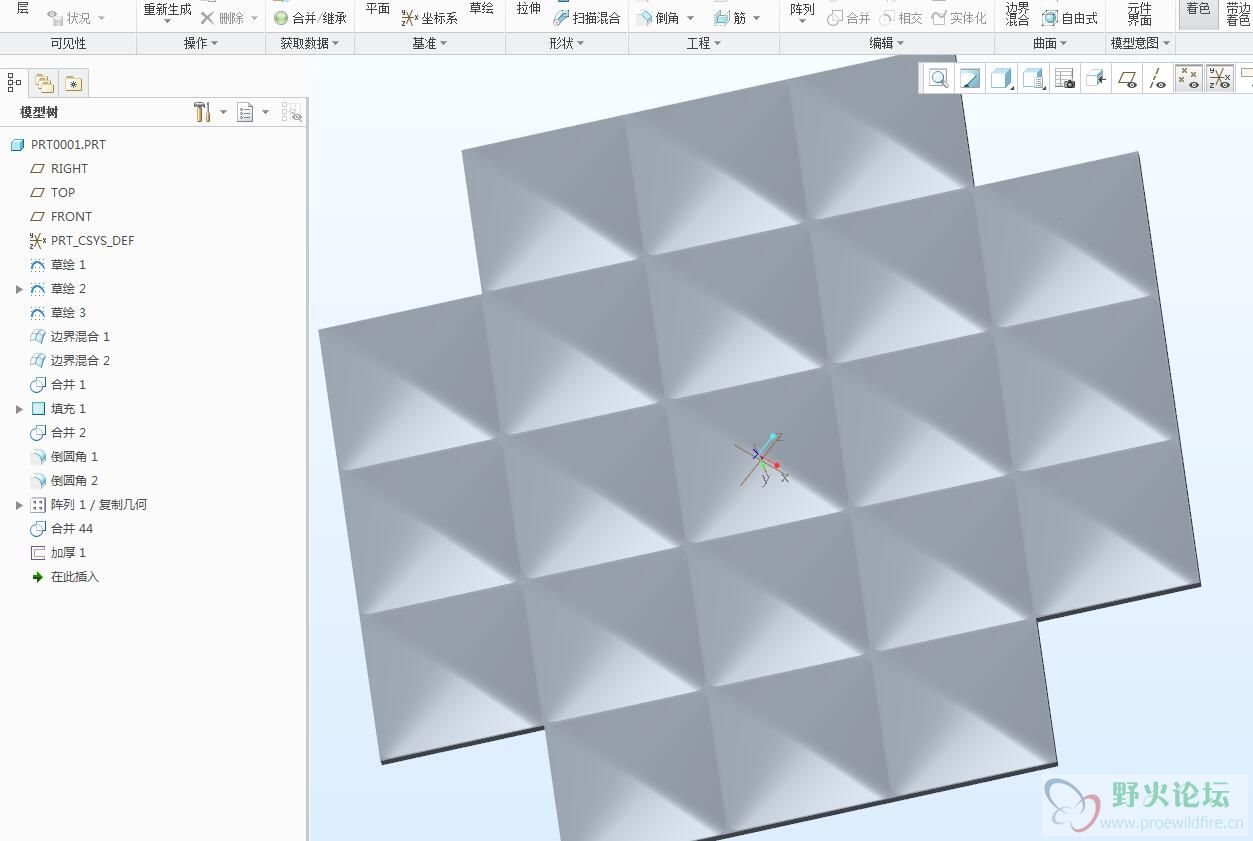Select 合并 2 merge feature
Image resolution: width=1253 pixels, height=841 pixels.
click(58, 433)
